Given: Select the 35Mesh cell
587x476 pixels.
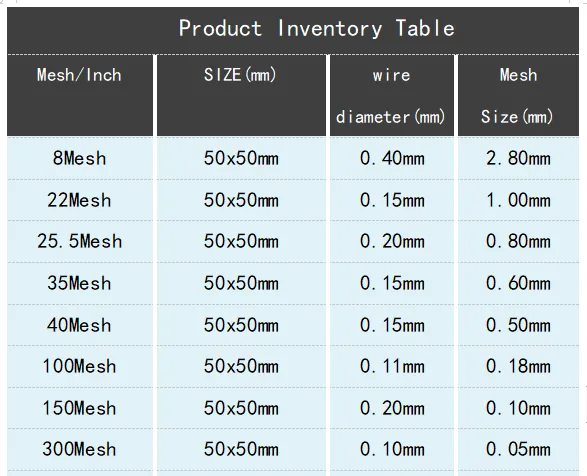Looking at the screenshot, I should (79, 283).
